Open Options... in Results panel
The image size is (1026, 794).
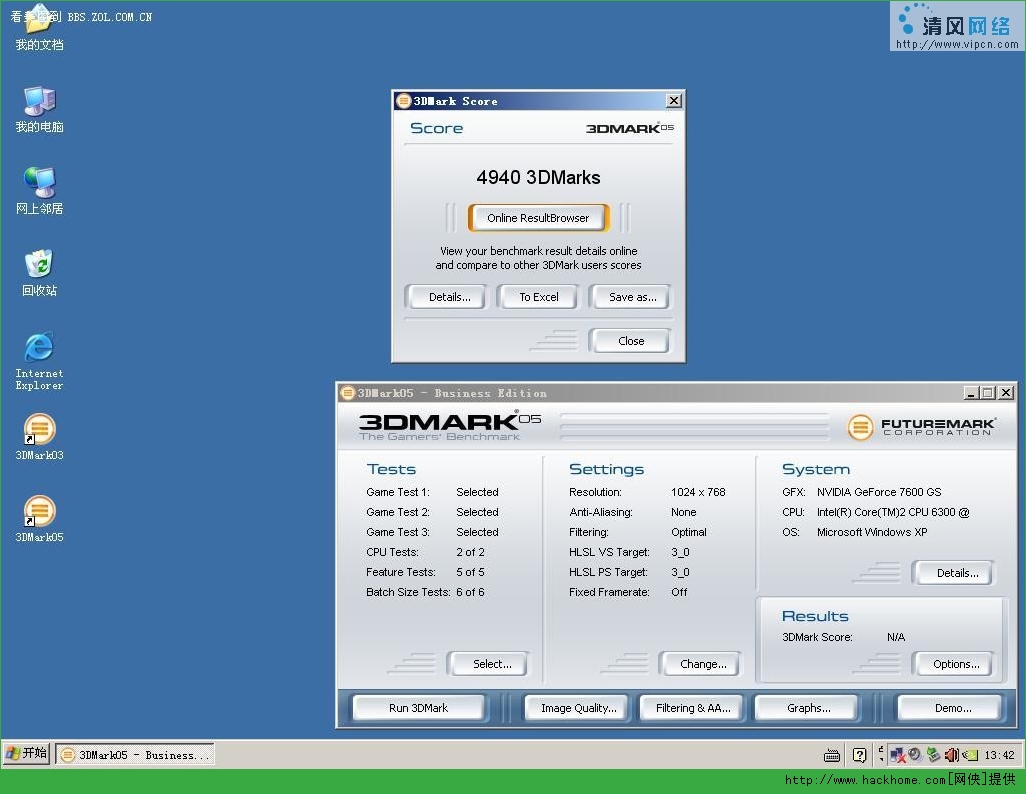(955, 664)
